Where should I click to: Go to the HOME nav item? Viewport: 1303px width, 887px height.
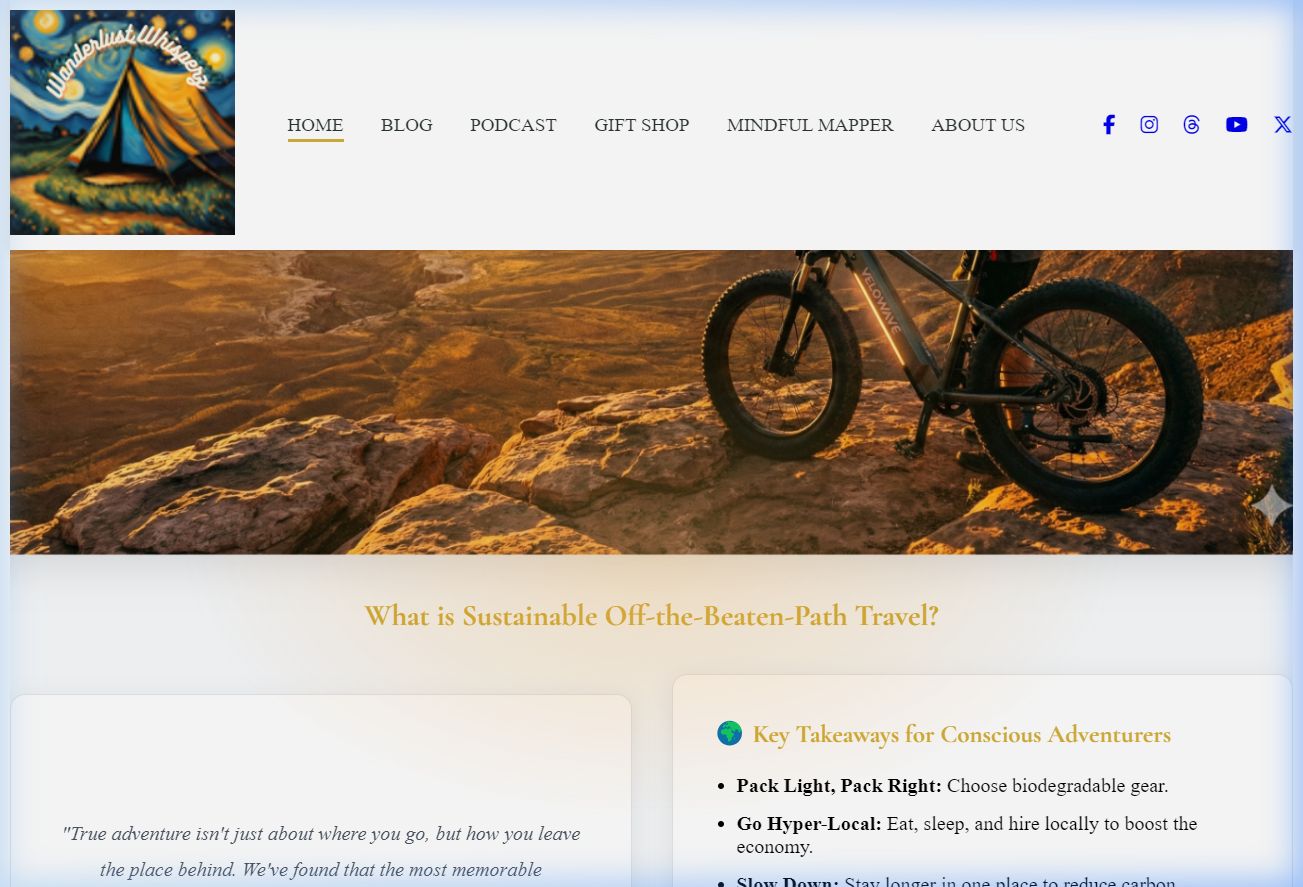[x=315, y=125]
